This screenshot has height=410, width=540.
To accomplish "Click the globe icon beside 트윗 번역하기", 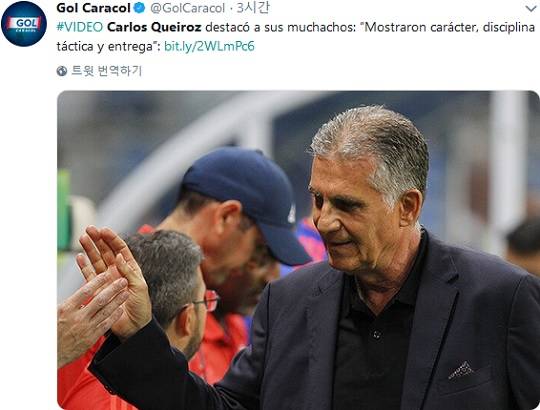I will click(62, 71).
